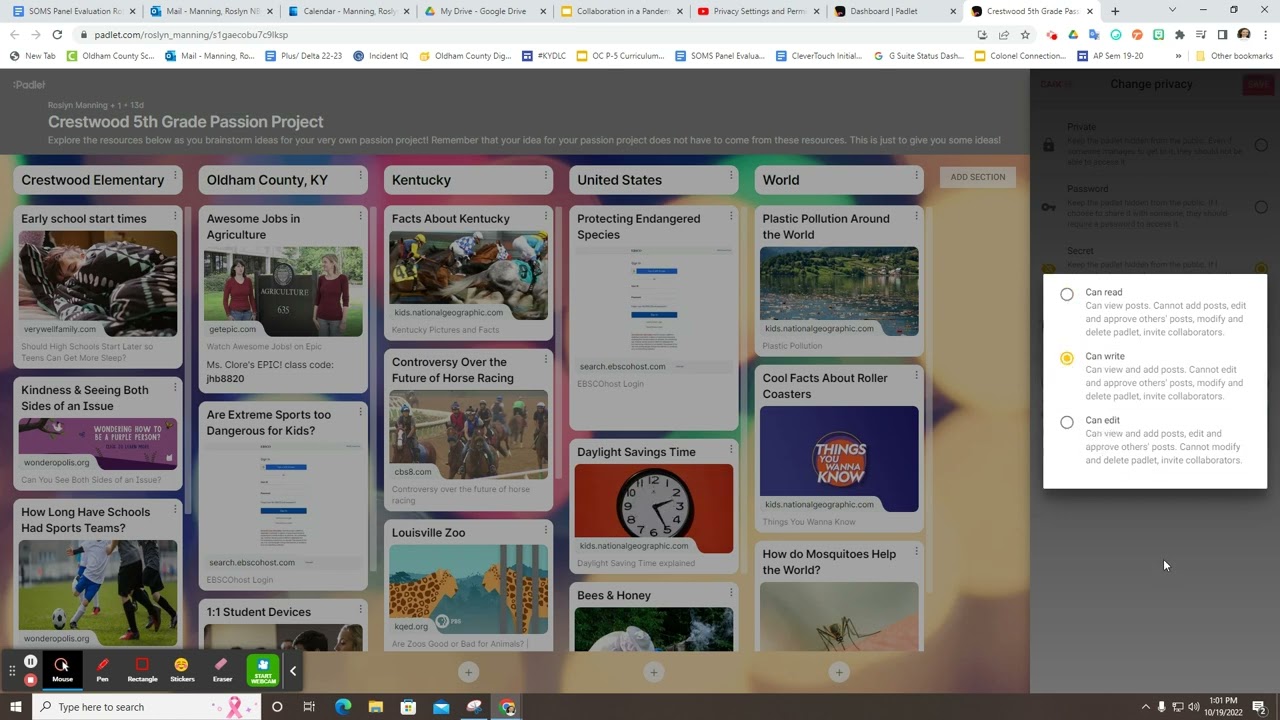Click the Start Webcam button
Viewport: 1280px width, 720px height.
pyautogui.click(x=263, y=670)
